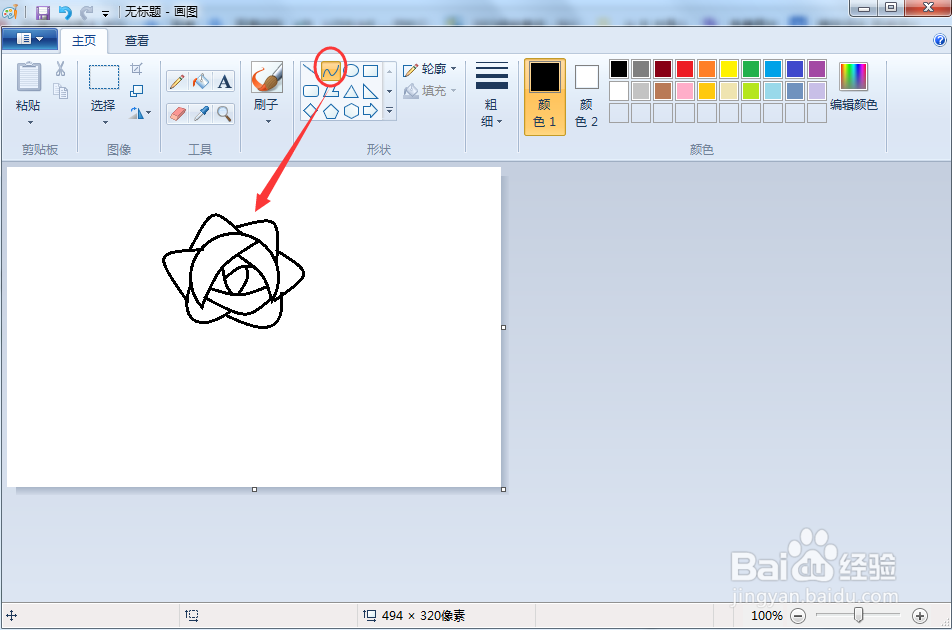Pick the Pentagon shape

pos(331,110)
